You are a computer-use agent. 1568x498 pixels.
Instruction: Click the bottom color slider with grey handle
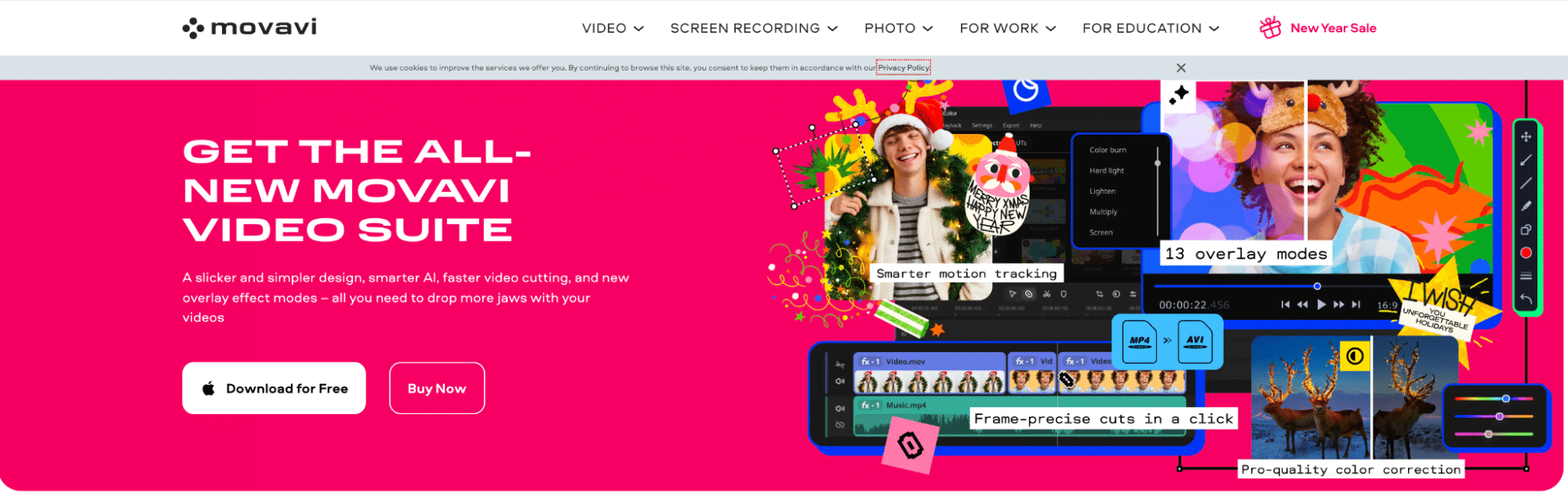[1493, 434]
